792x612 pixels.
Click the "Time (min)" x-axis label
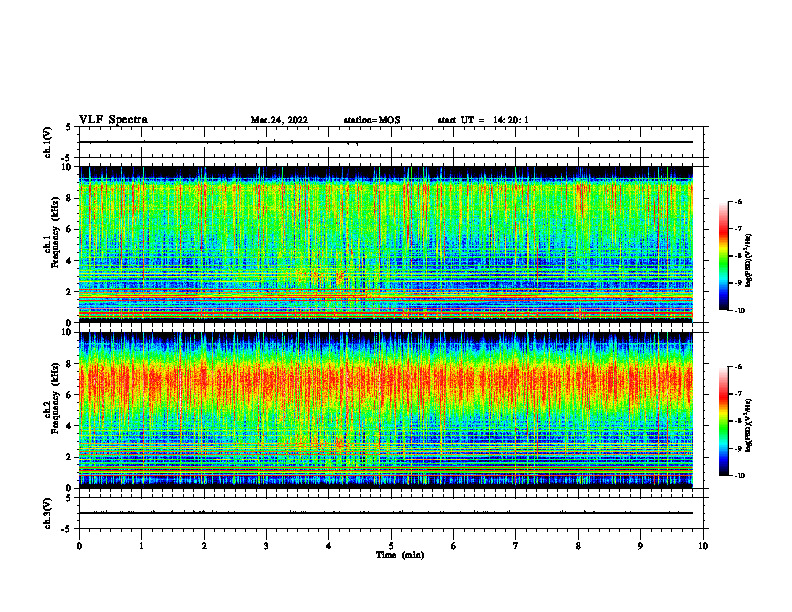pyautogui.click(x=400, y=555)
